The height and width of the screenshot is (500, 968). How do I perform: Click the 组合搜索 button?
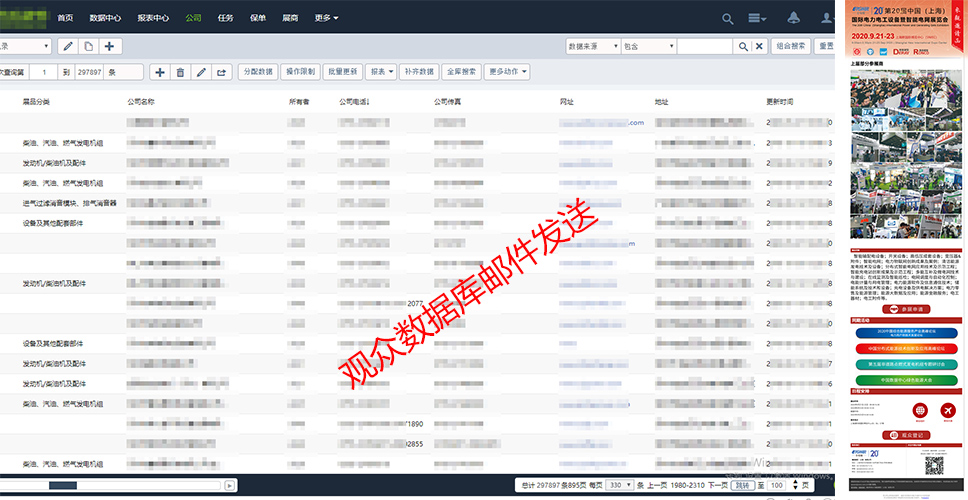pyautogui.click(x=791, y=46)
